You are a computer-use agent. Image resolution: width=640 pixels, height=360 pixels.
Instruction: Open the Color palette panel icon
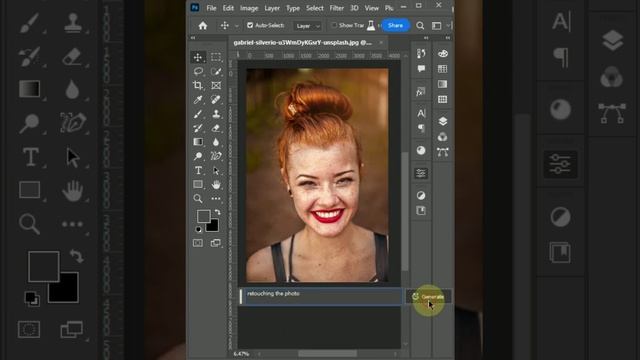(x=442, y=53)
